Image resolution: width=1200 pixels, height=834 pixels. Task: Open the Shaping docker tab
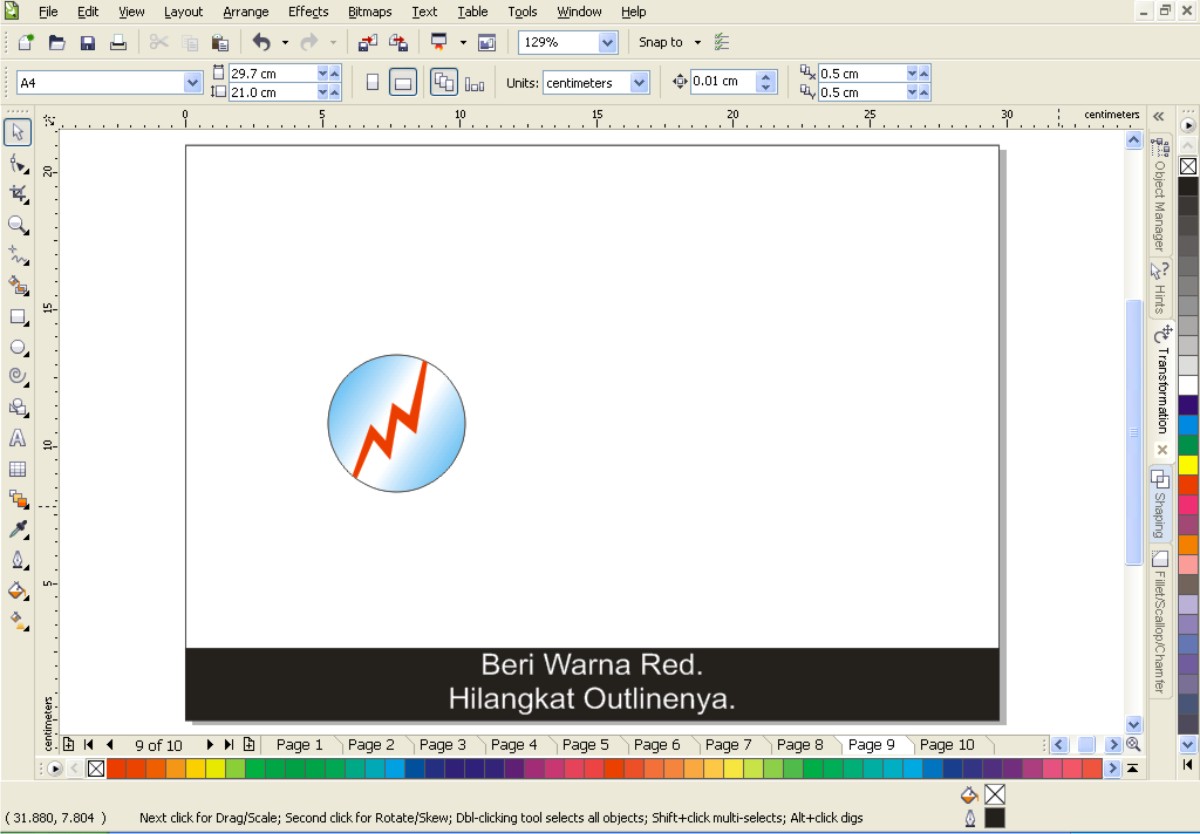click(x=1160, y=503)
